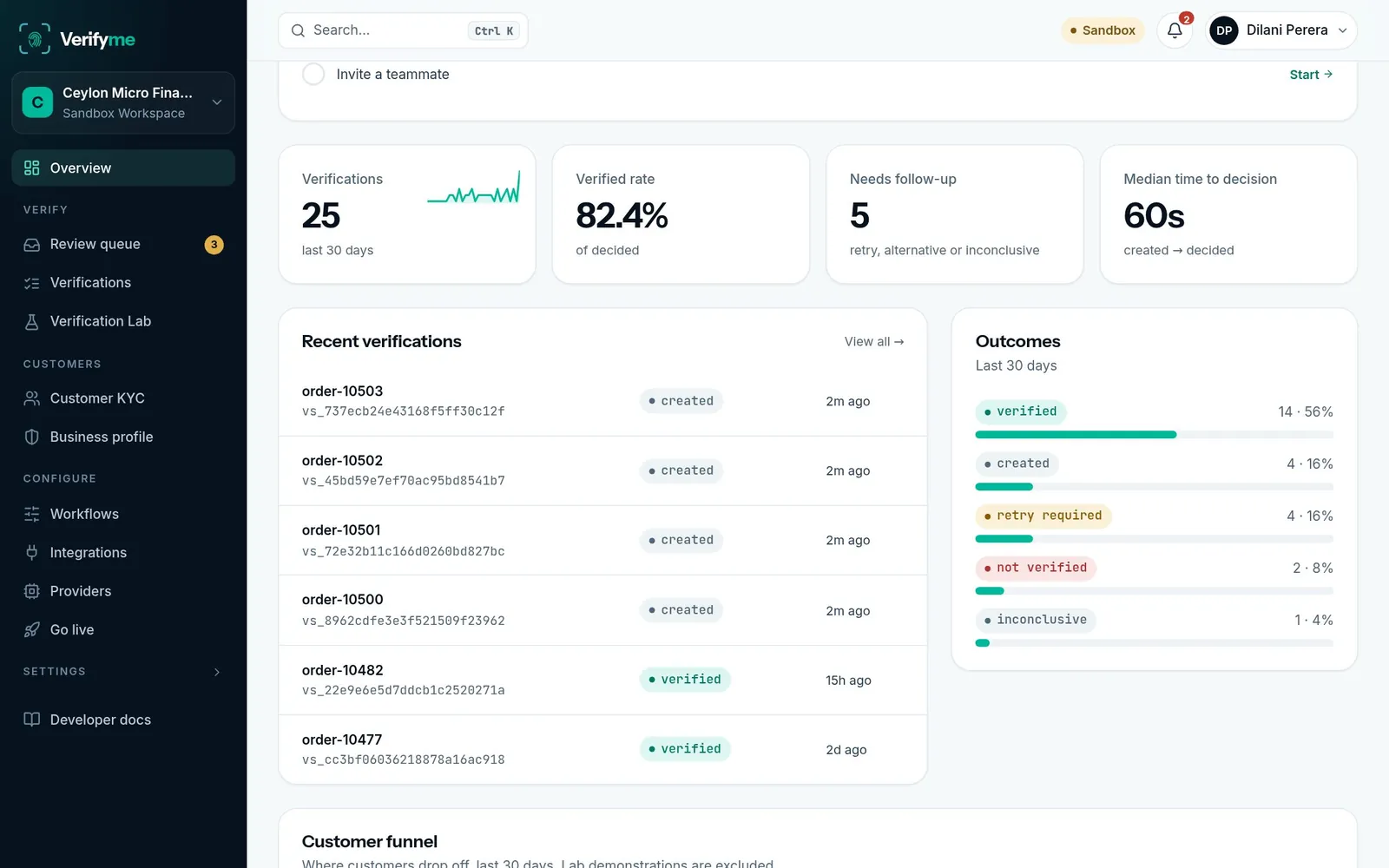Click the verified outcome tag
This screenshot has width=1389, height=868.
coord(1021,411)
